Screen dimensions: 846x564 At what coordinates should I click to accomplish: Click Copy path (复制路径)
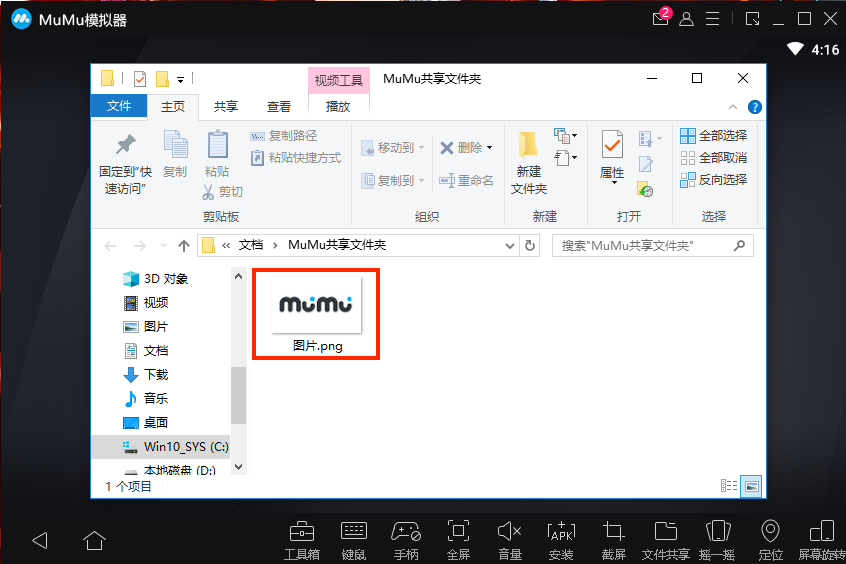pos(284,136)
